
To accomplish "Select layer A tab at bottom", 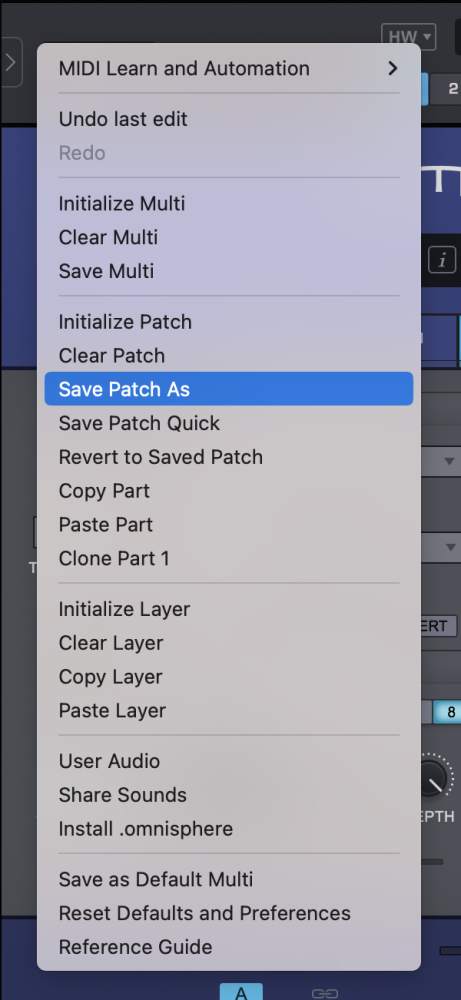I will [x=241, y=992].
